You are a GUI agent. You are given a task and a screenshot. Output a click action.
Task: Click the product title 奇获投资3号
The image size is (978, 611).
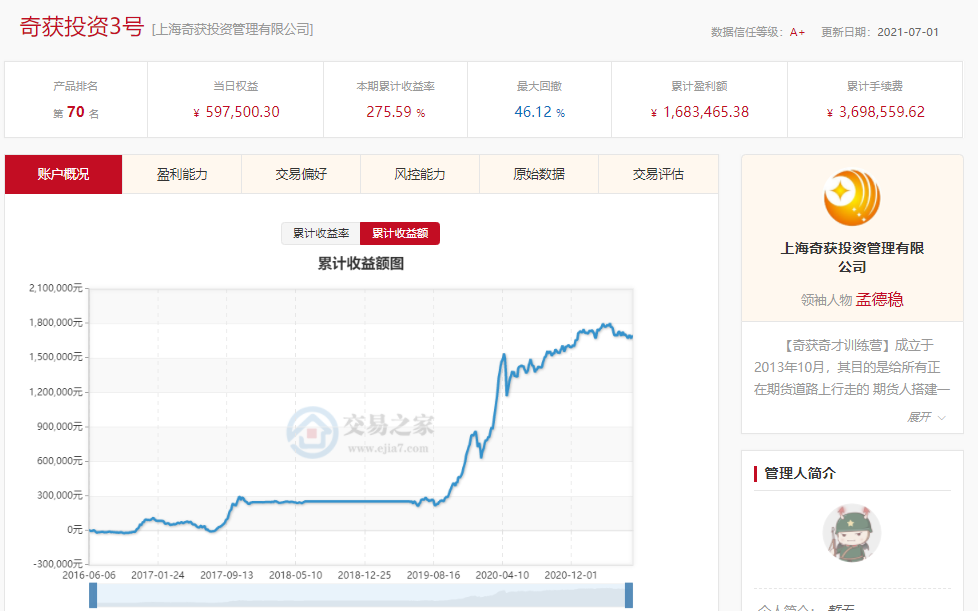(x=82, y=27)
